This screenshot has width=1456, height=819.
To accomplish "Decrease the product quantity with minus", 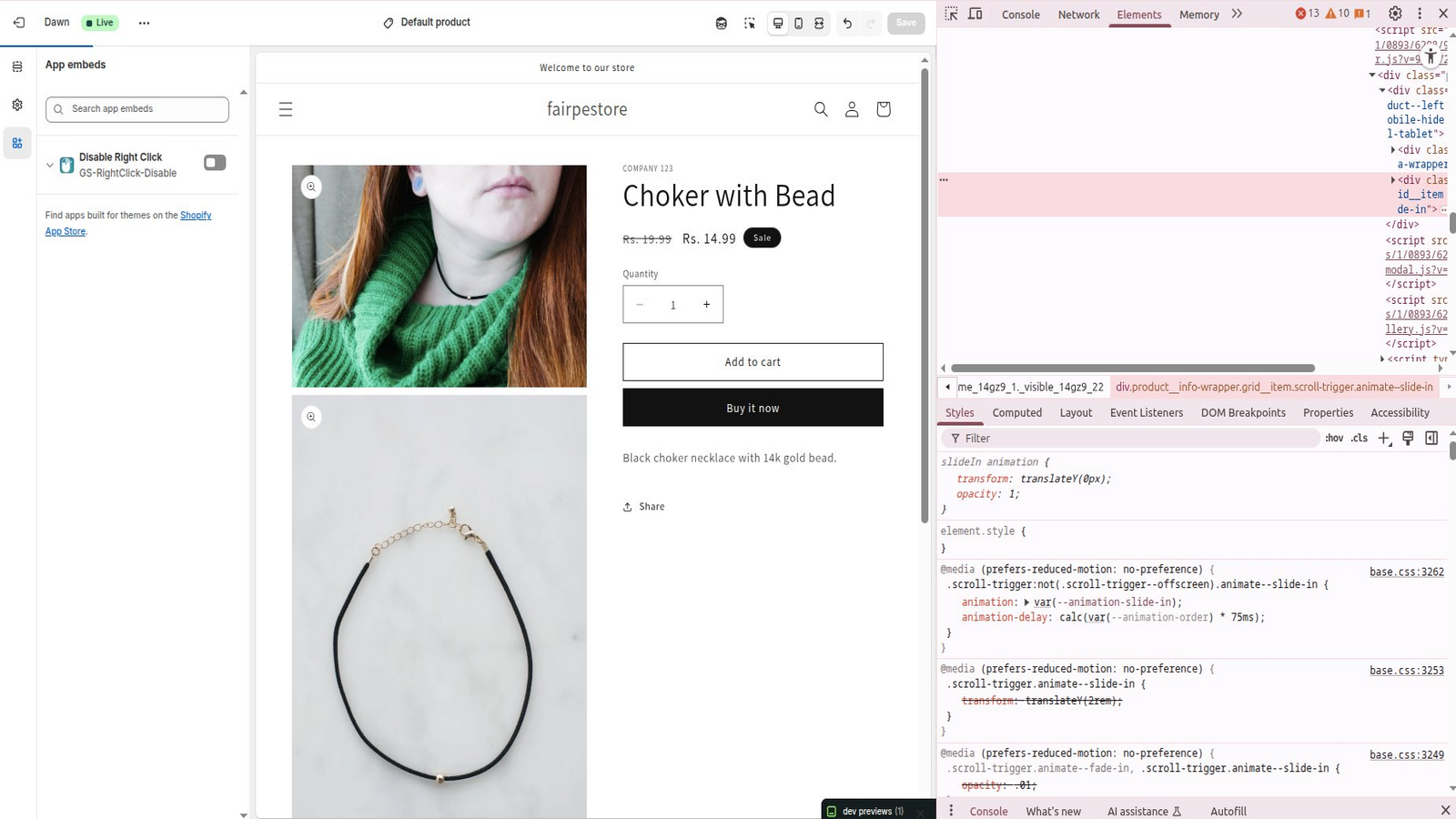I will (x=640, y=305).
